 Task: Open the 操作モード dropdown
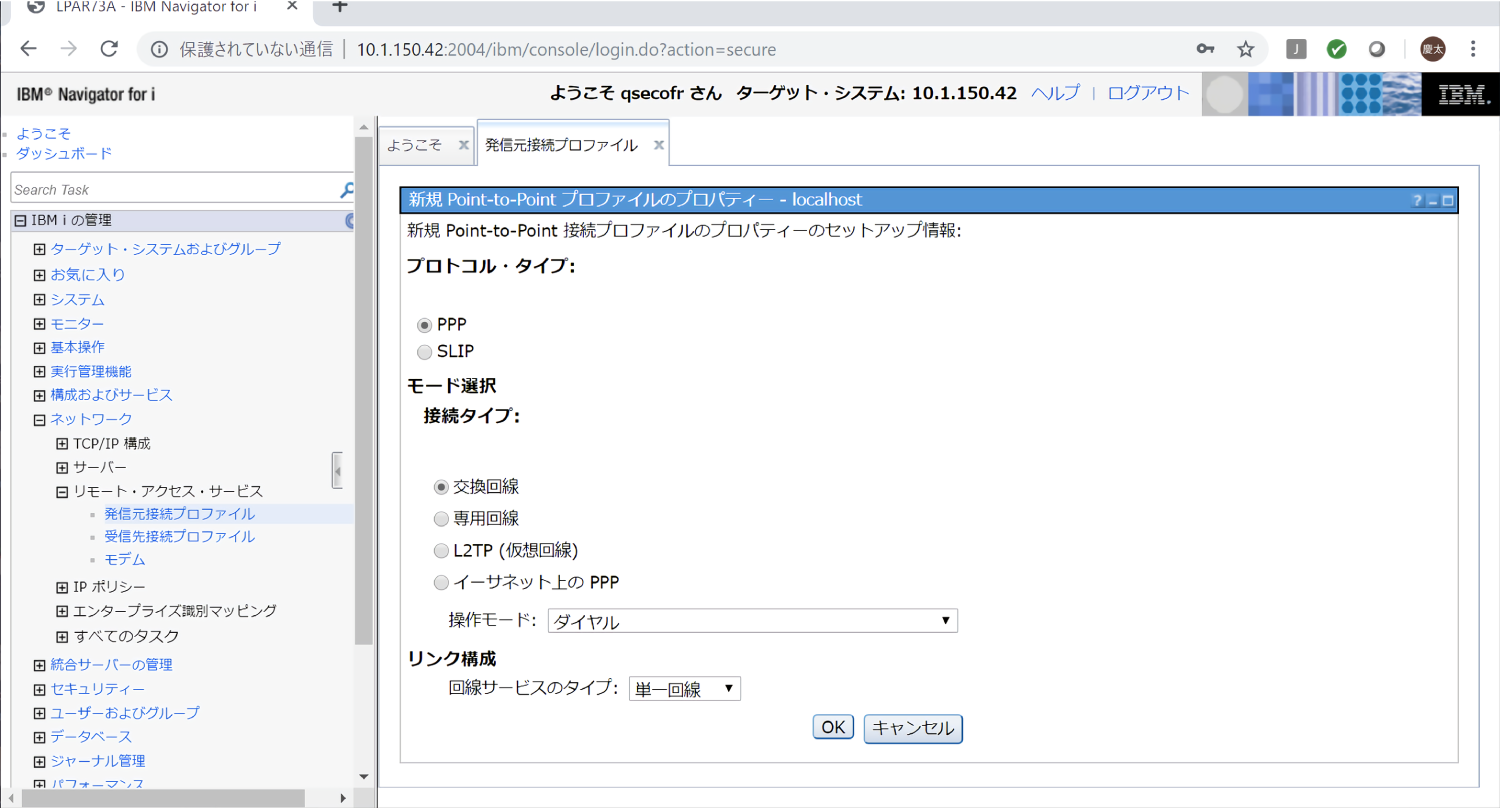pyautogui.click(x=752, y=621)
